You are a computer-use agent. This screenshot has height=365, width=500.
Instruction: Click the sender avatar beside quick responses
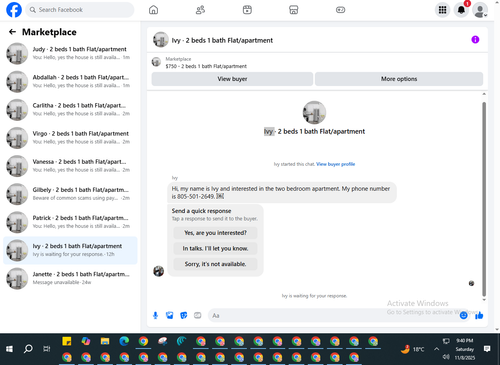point(158,271)
